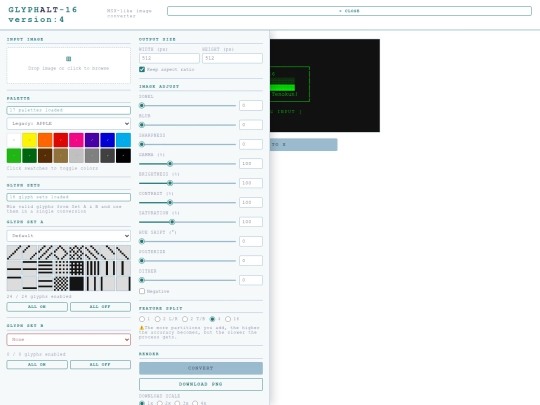
Task: Choose 2x download scale
Action: tap(160, 403)
